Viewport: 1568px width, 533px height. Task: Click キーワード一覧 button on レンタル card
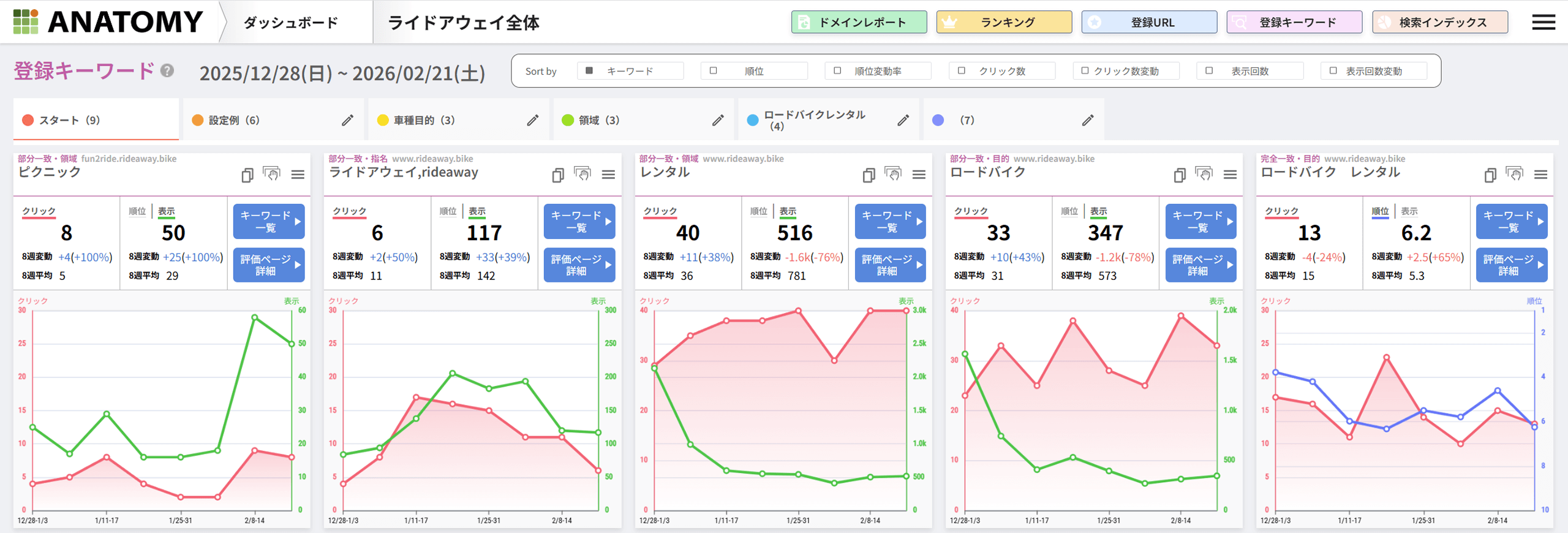[x=889, y=222]
